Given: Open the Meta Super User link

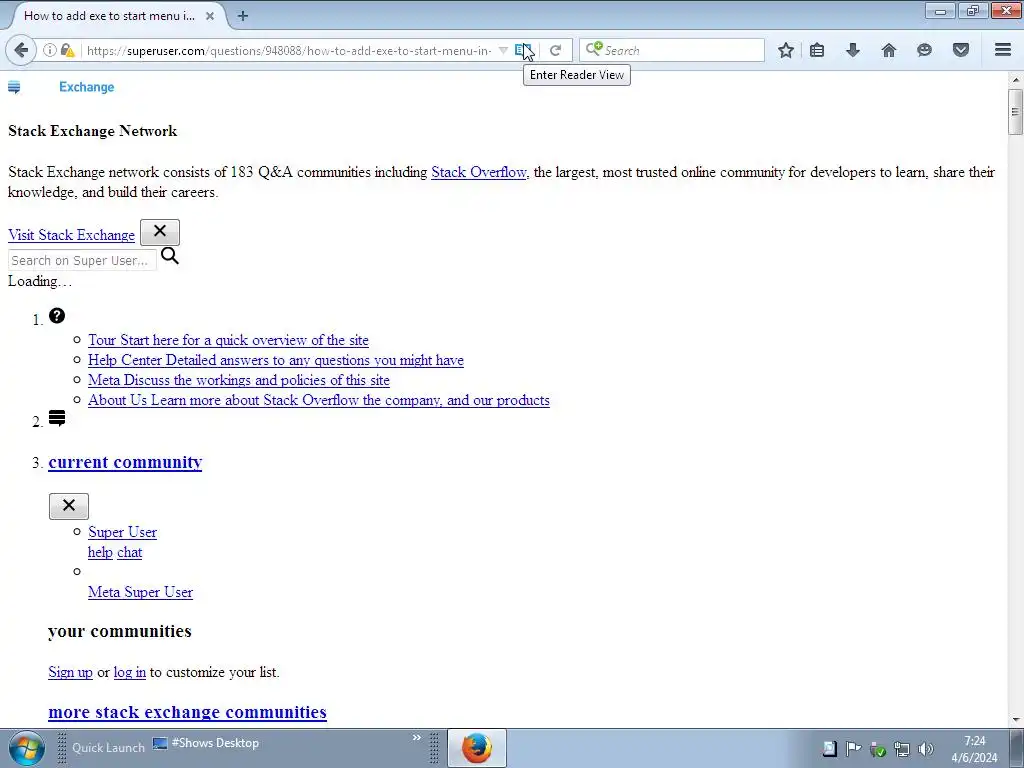Looking at the screenshot, I should [x=140, y=592].
